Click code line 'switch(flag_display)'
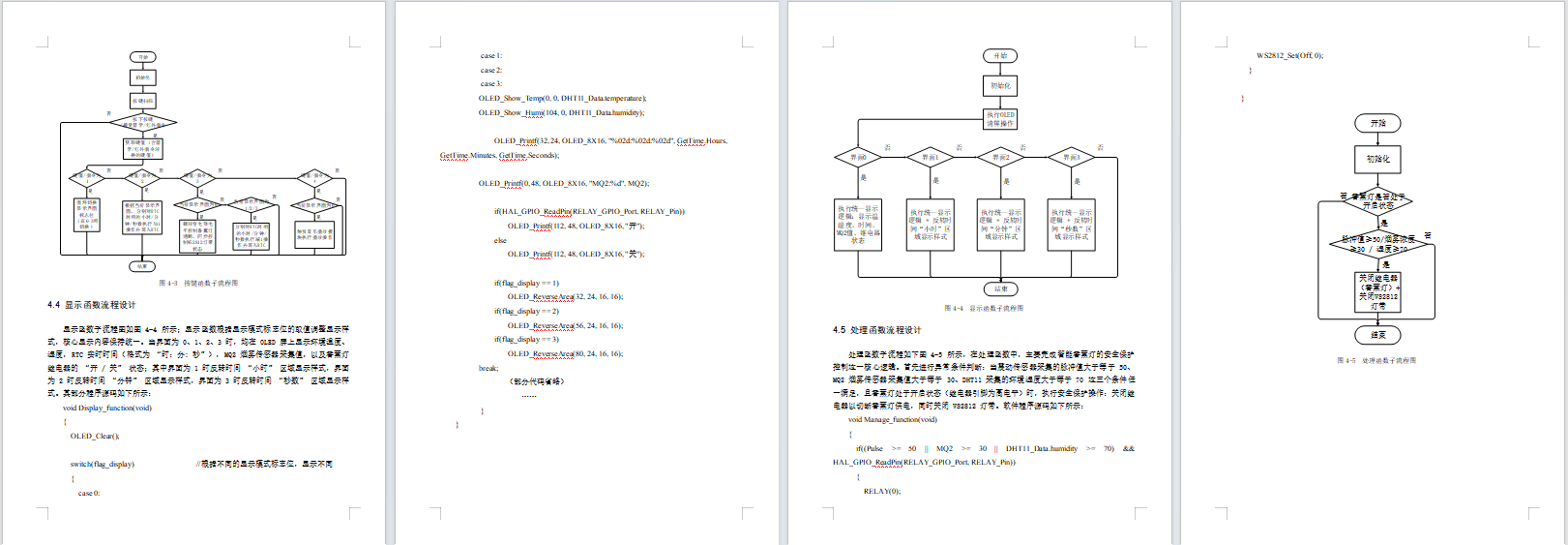1568x545 pixels. click(x=102, y=464)
